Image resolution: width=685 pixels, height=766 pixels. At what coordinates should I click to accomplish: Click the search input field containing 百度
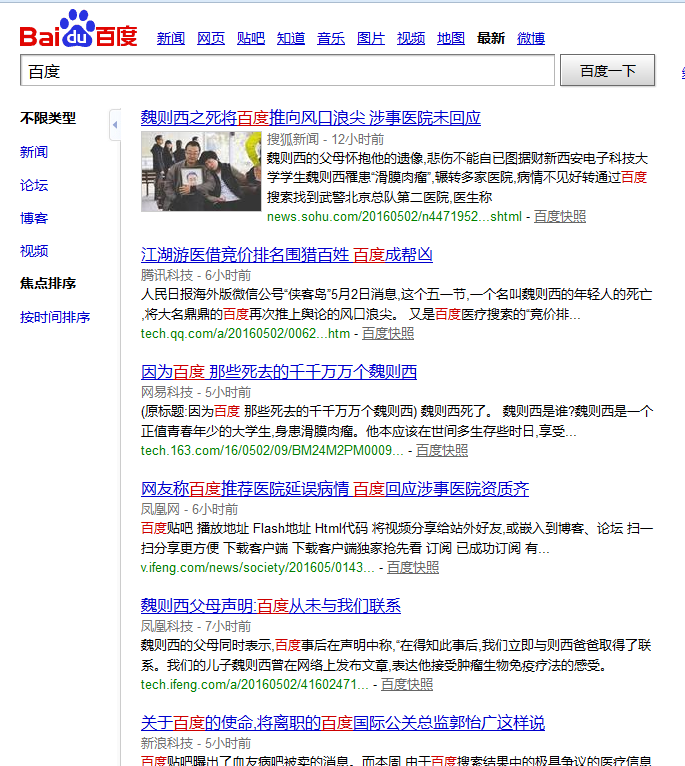(x=287, y=70)
